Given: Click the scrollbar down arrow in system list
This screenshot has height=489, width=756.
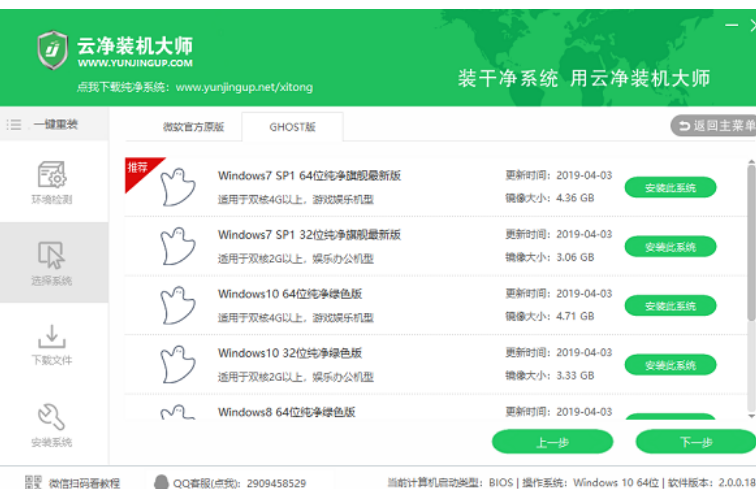Looking at the screenshot, I should [x=751, y=416].
